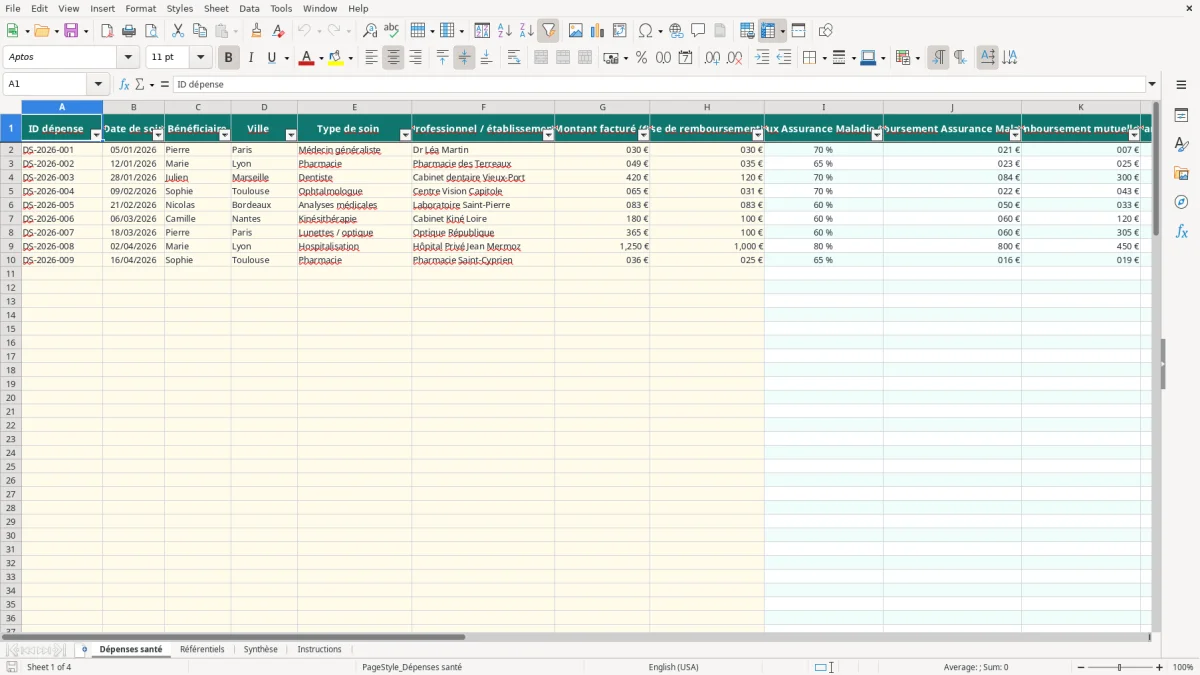Viewport: 1200px width, 675px height.
Task: Click the Increase Indent icon
Action: [762, 58]
